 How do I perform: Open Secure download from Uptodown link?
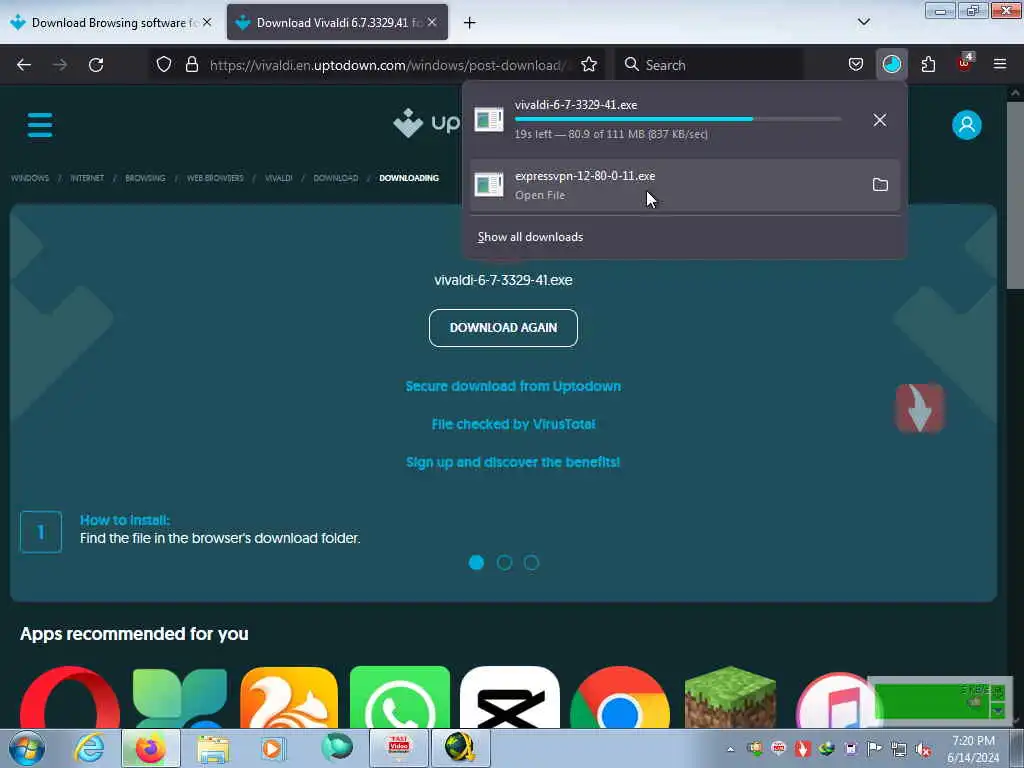coord(513,386)
